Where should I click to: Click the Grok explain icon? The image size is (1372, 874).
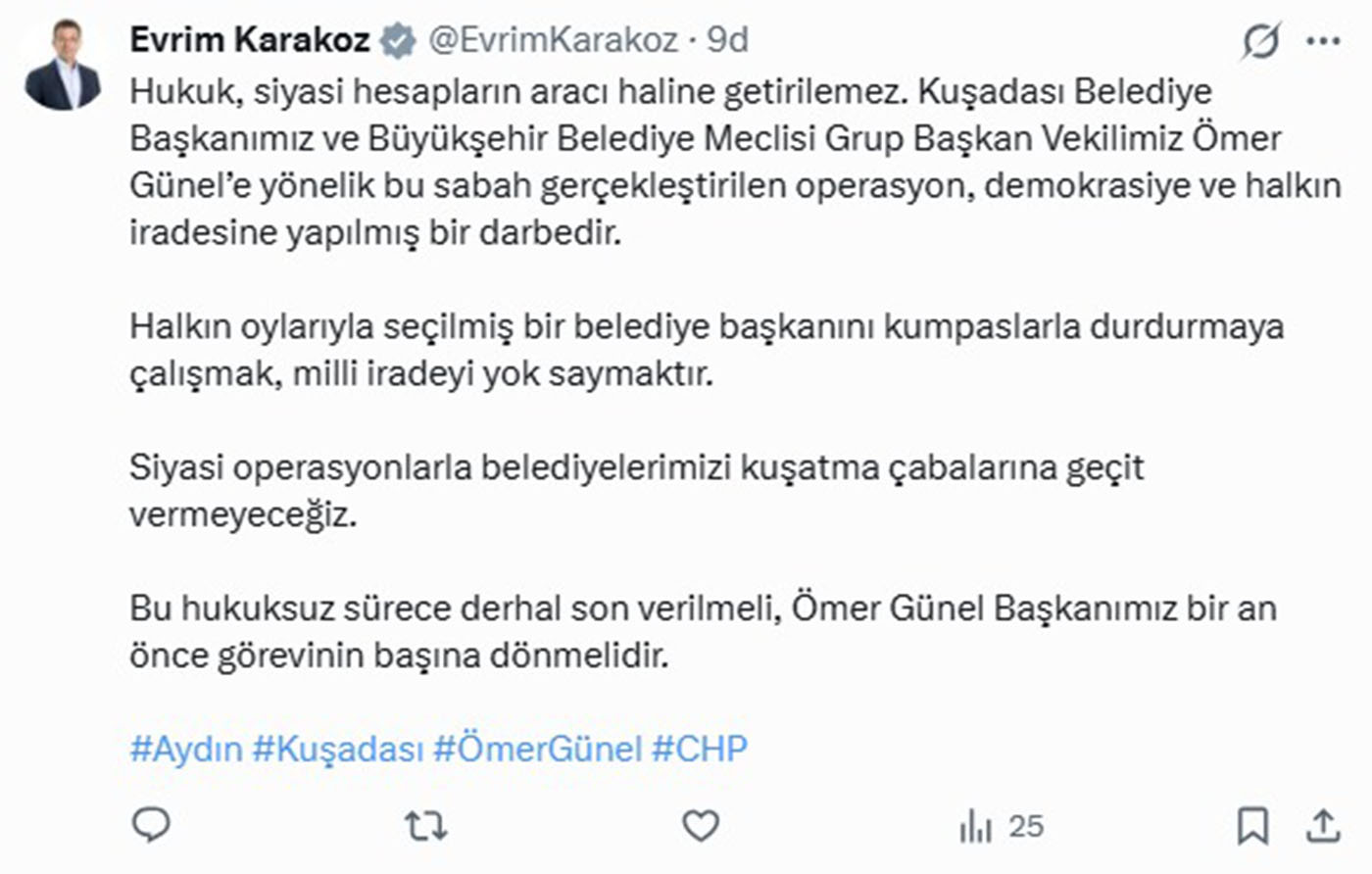(x=1260, y=41)
